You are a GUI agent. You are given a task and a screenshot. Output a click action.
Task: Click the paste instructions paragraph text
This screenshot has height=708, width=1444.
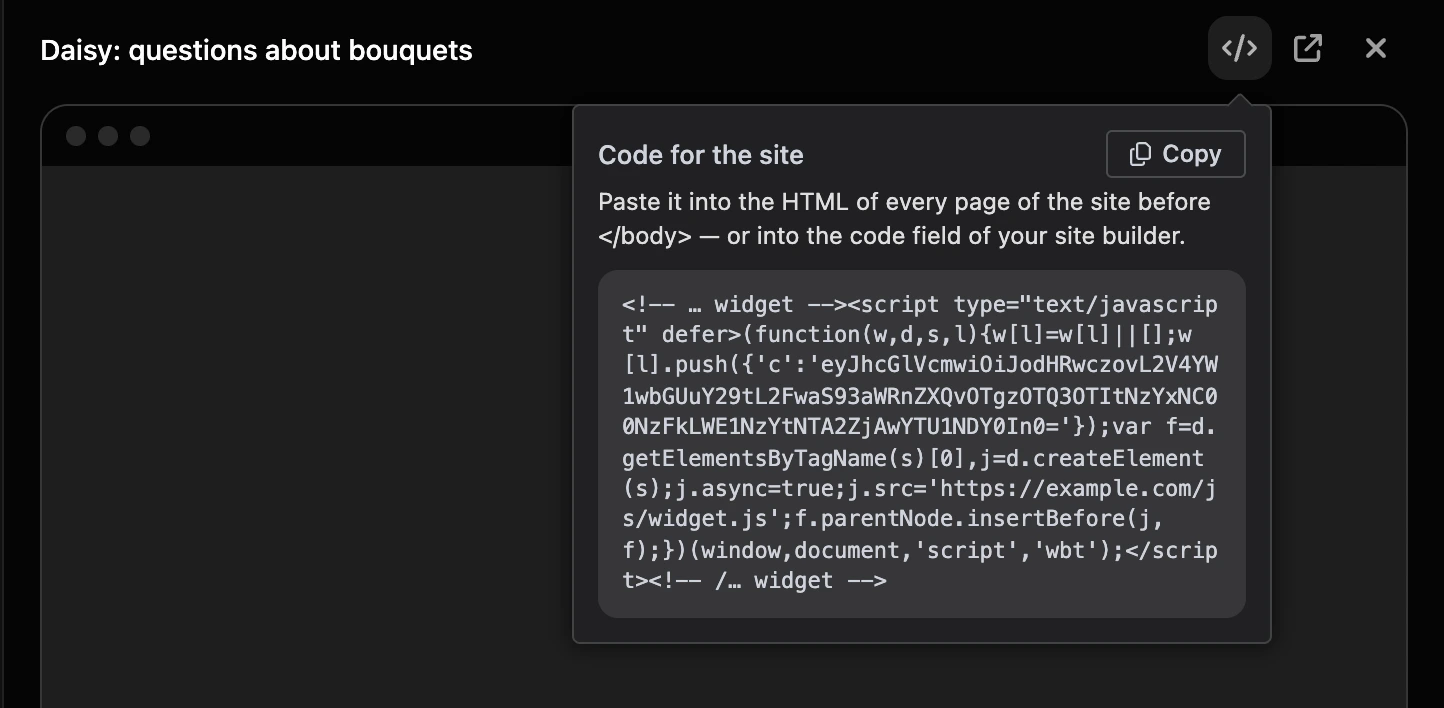905,219
